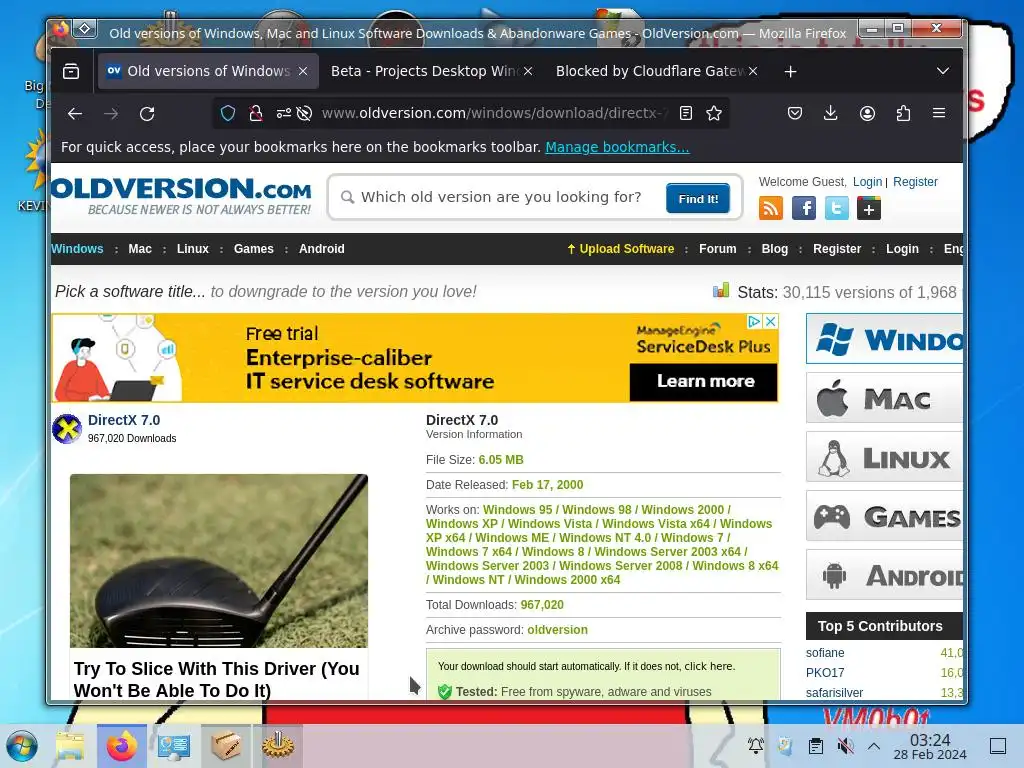Click the insecure connection padlock icon

[x=255, y=114]
